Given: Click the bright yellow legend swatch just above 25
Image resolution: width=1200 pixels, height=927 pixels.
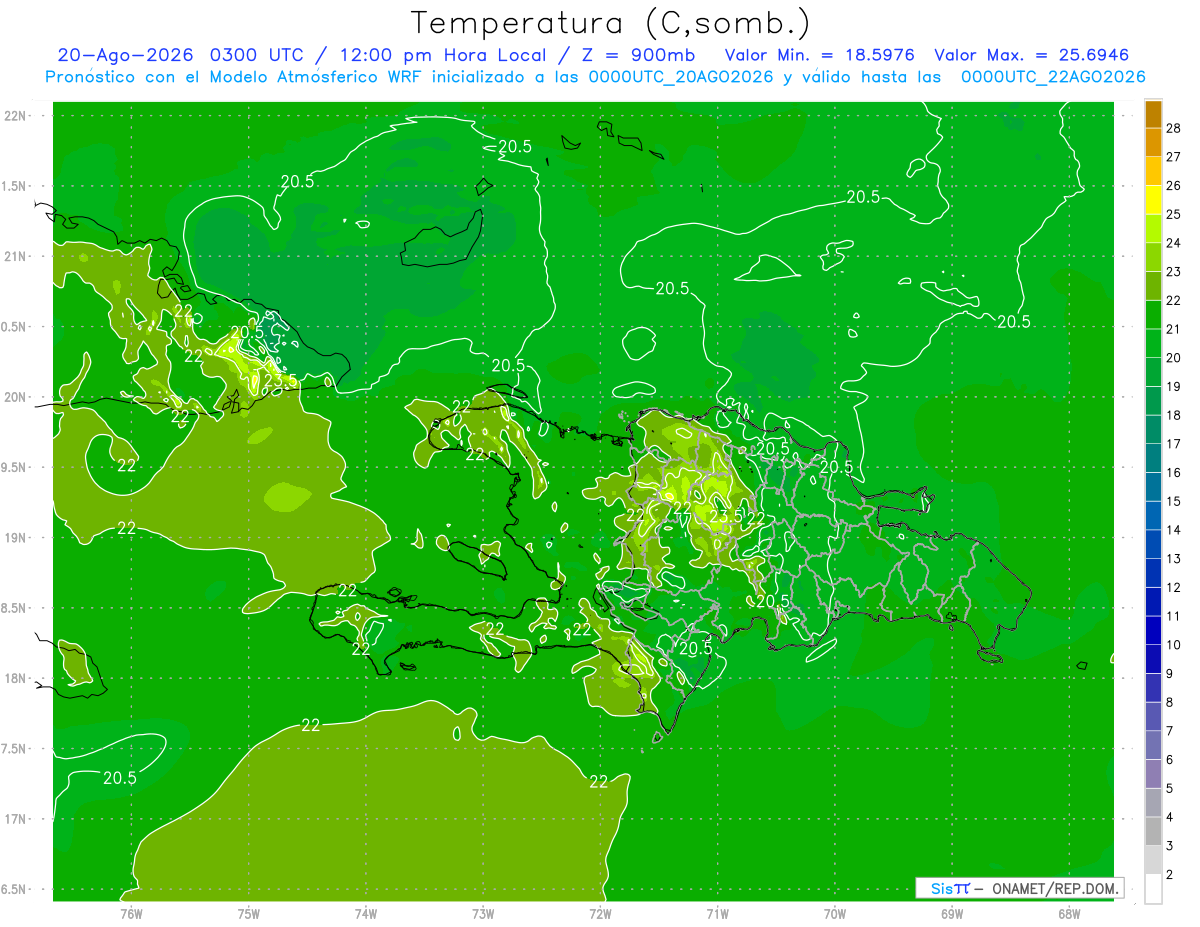Looking at the screenshot, I should (x=1153, y=200).
